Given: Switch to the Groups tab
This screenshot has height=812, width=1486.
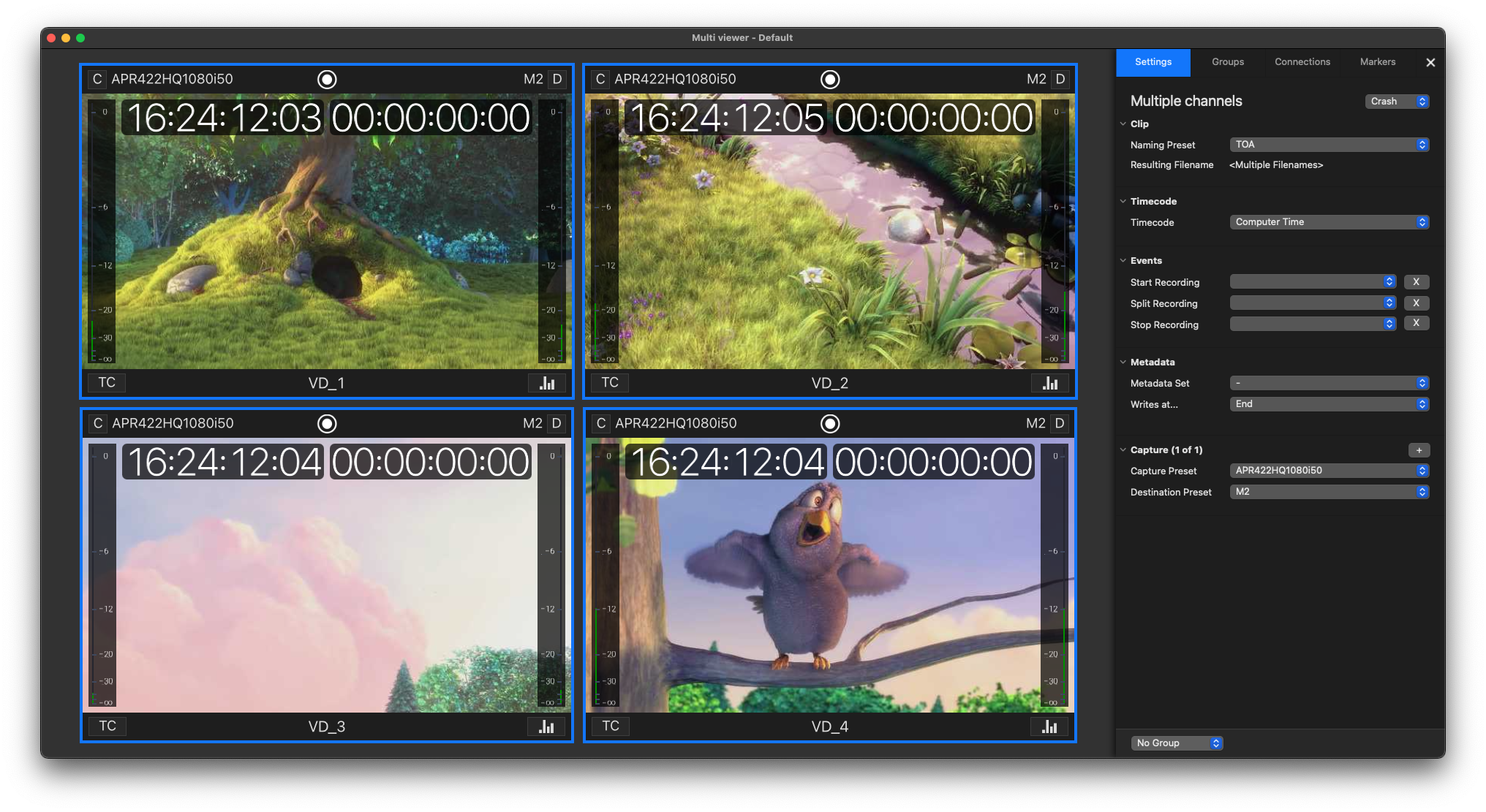Looking at the screenshot, I should tap(1228, 62).
